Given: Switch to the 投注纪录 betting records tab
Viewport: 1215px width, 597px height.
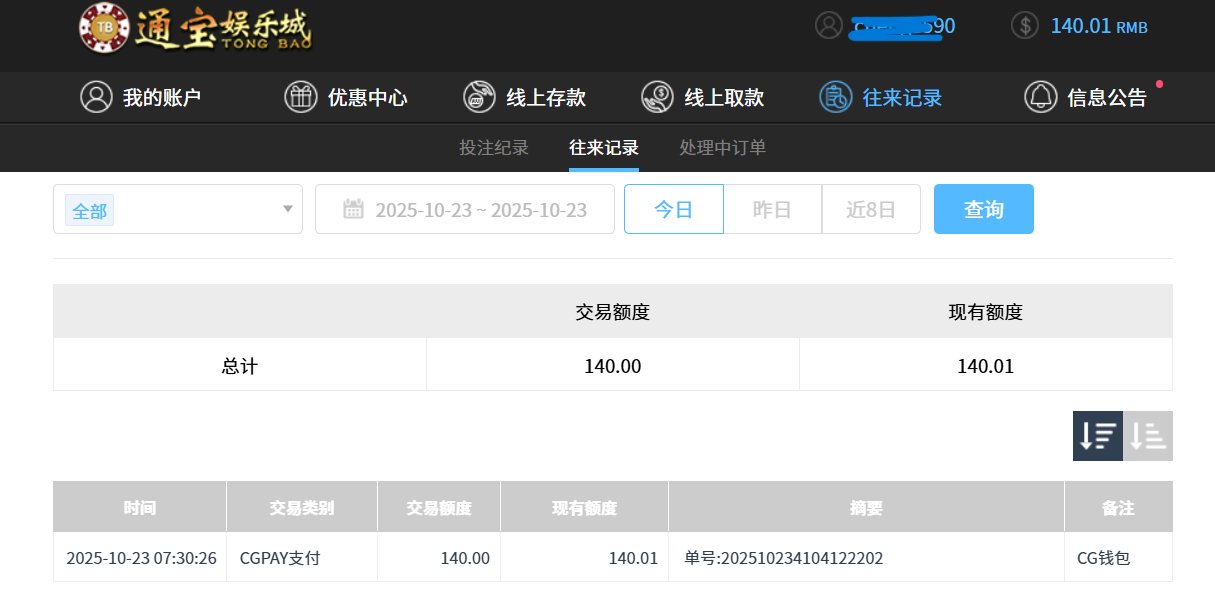Looking at the screenshot, I should [492, 147].
